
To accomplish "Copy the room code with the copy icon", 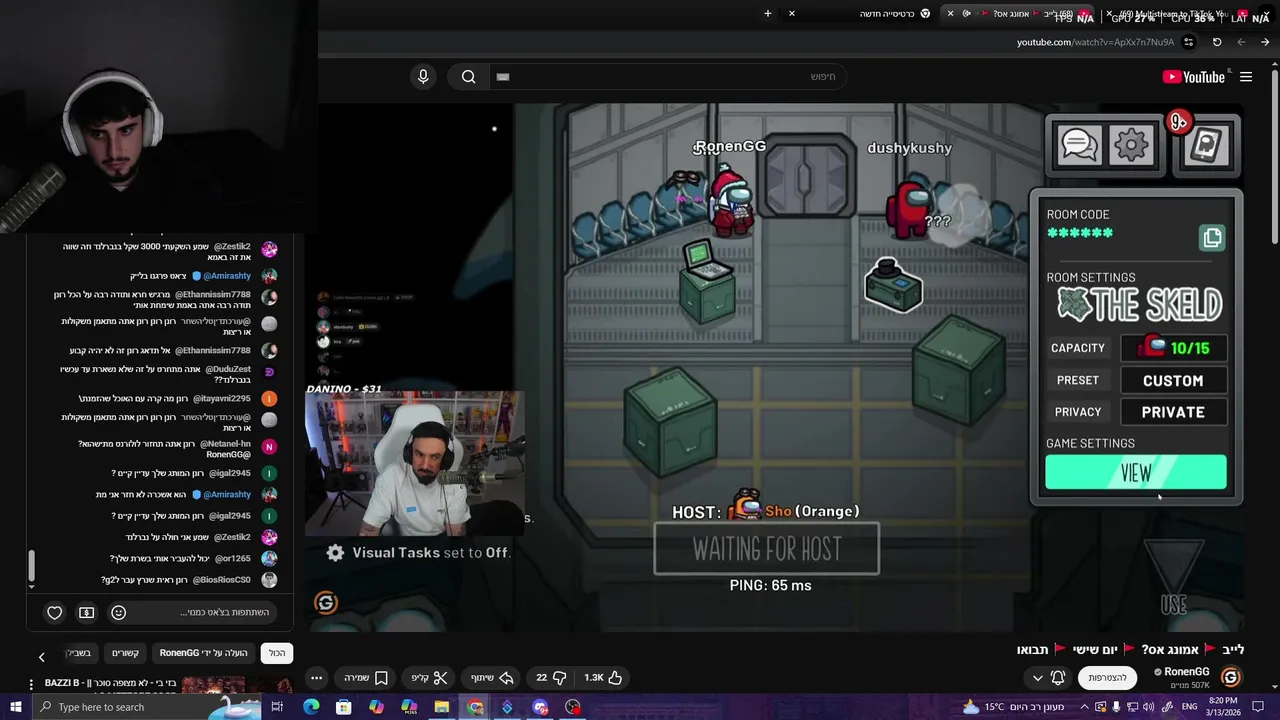I will [x=1212, y=238].
